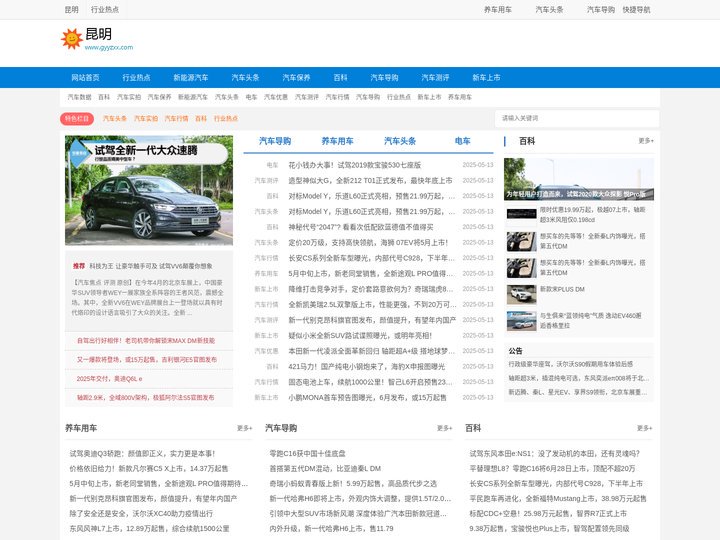720x540 pixels.
Task: Open the recommended article 科技为王 让豪华触手可及
Action: tap(151, 266)
